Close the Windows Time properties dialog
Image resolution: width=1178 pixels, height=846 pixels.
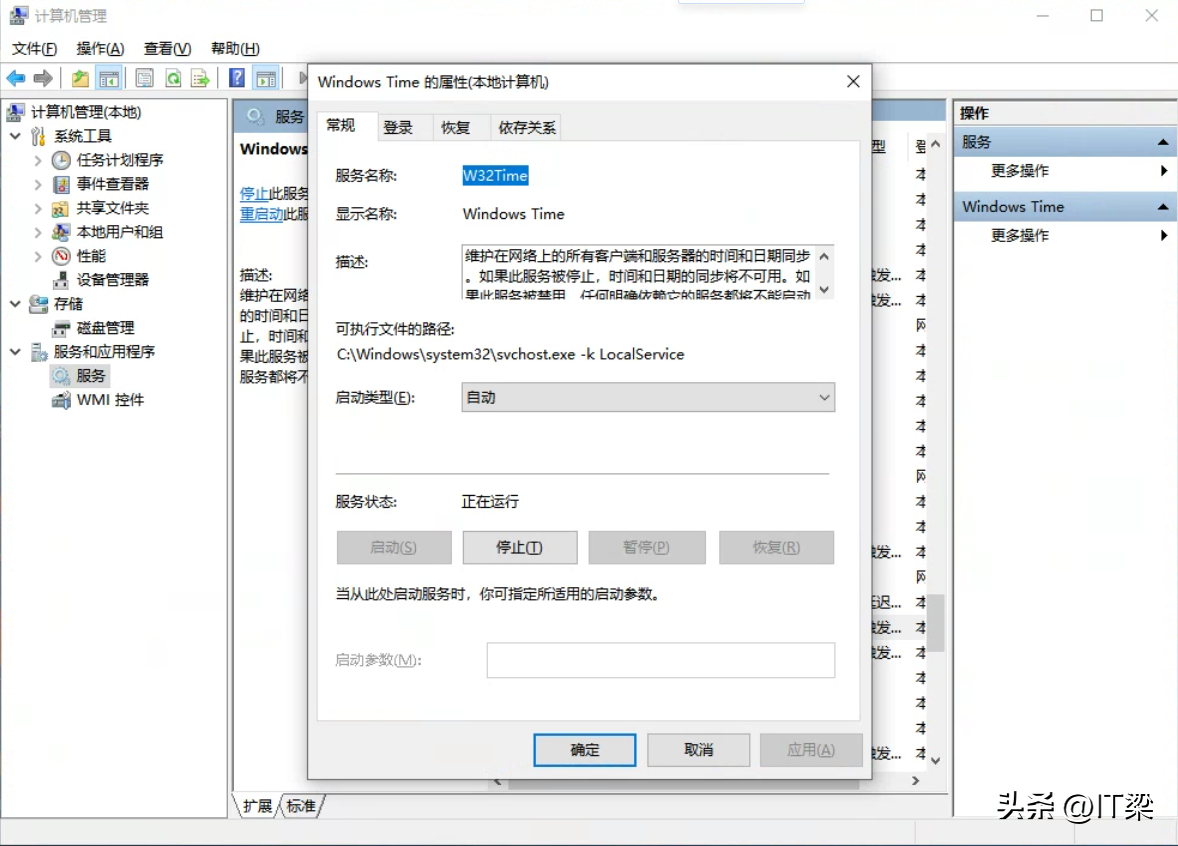pyautogui.click(x=853, y=81)
